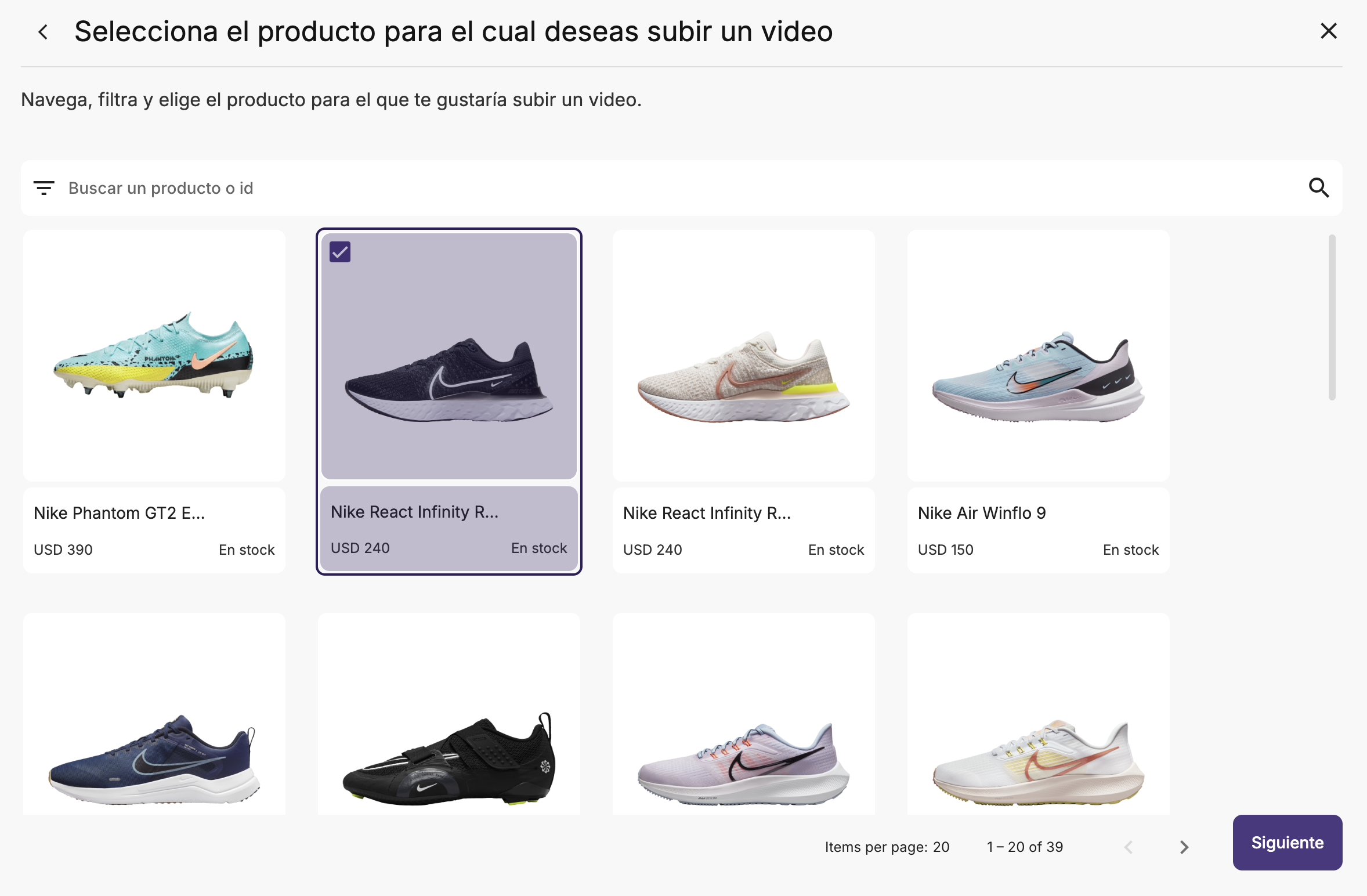Click the Siguiente button
Viewport: 1367px width, 896px height.
(1288, 843)
